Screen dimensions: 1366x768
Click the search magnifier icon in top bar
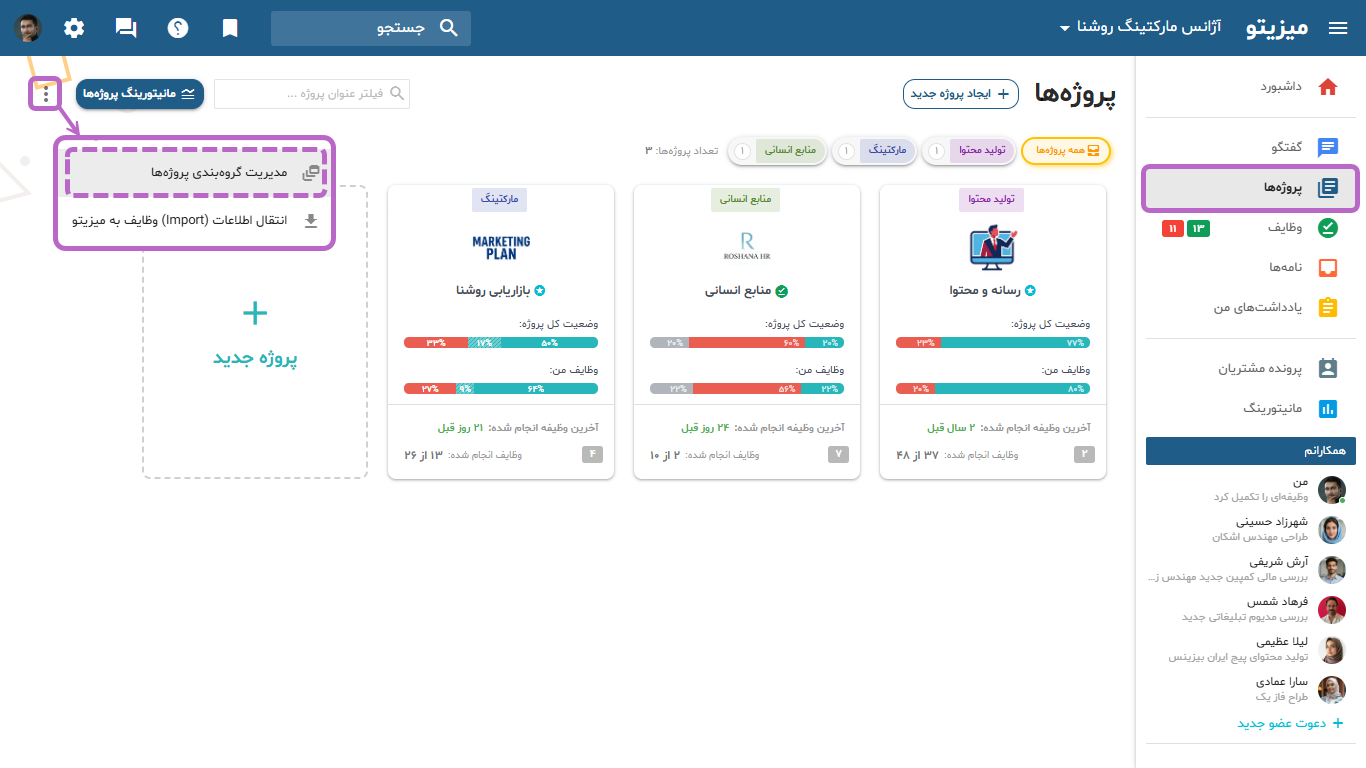click(x=449, y=28)
